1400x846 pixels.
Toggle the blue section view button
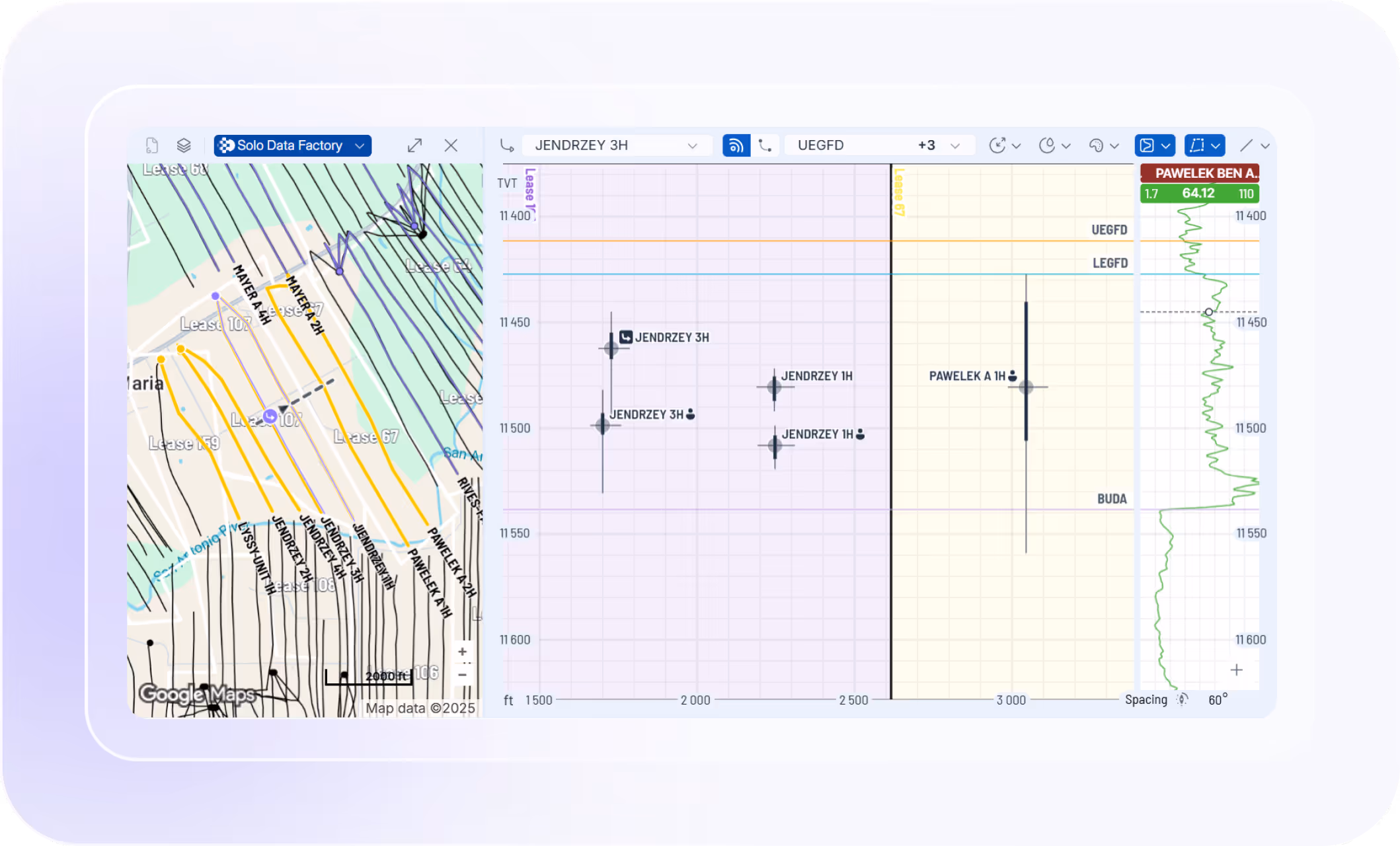tap(1147, 145)
